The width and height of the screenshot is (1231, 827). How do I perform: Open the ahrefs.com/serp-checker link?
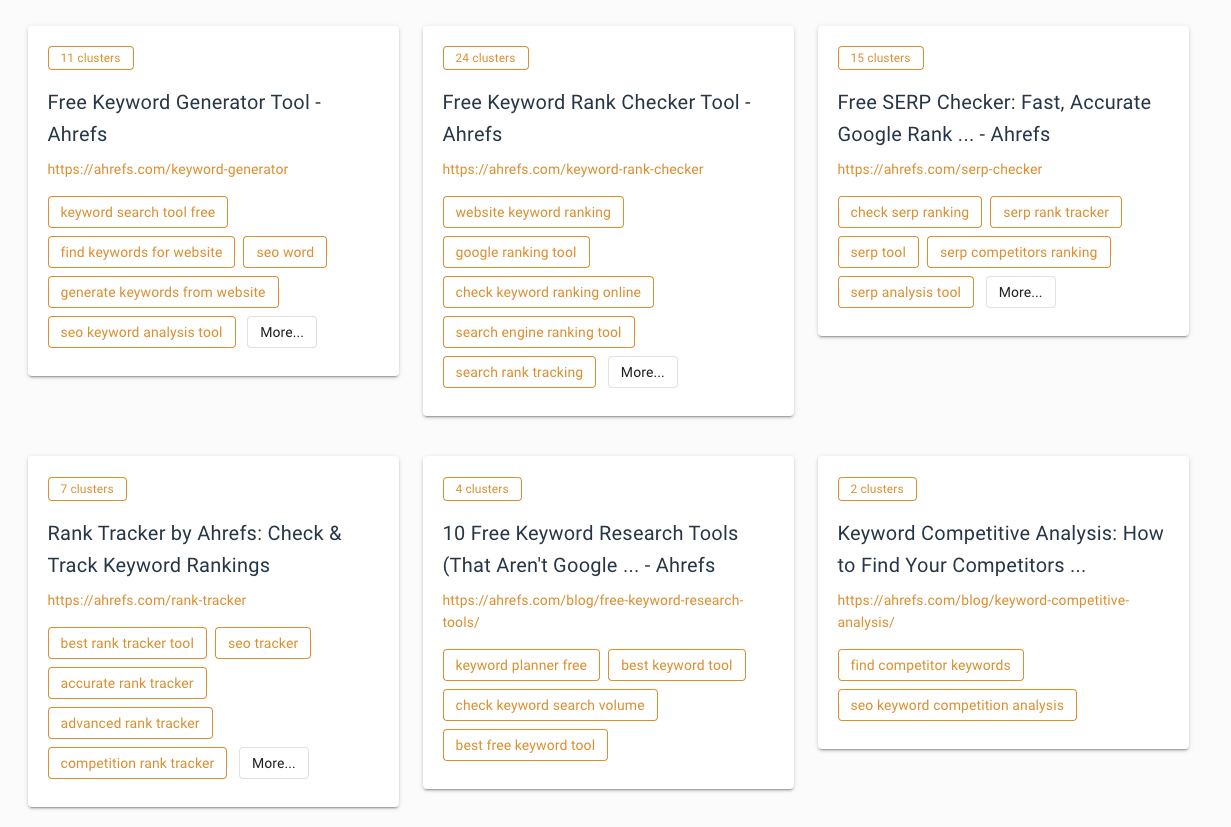(940, 169)
